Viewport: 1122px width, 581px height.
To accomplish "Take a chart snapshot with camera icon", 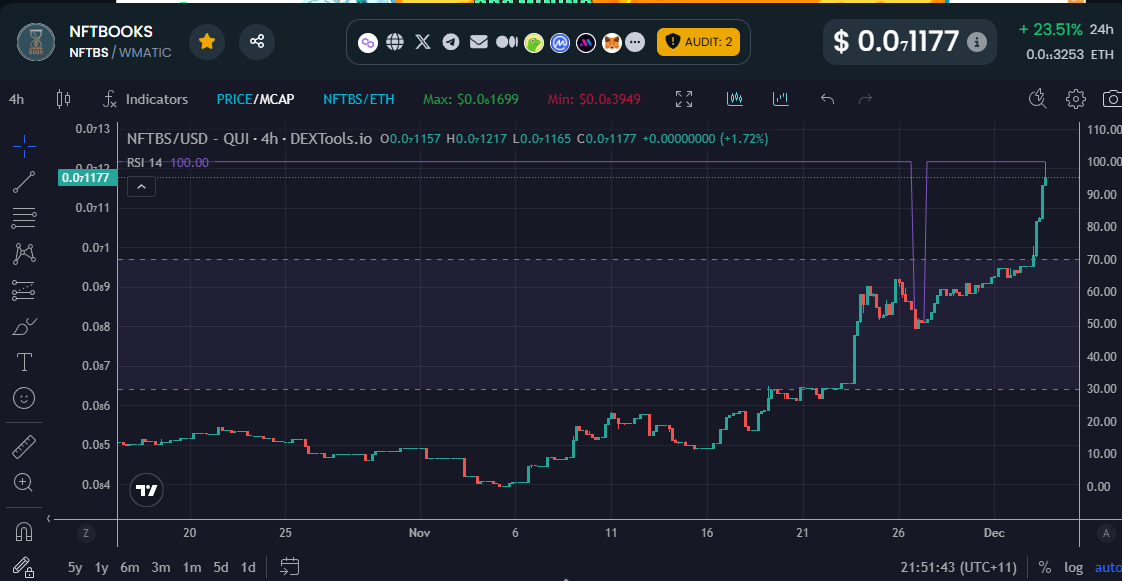I will tap(1113, 99).
